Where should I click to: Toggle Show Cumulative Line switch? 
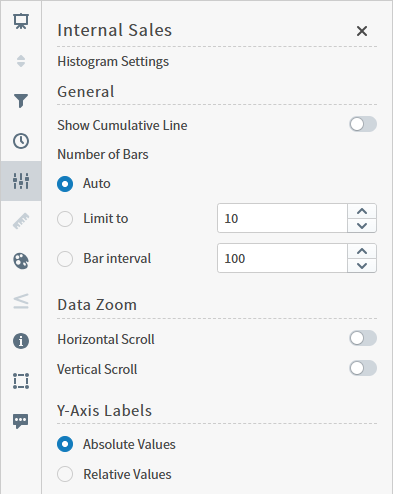tap(363, 125)
